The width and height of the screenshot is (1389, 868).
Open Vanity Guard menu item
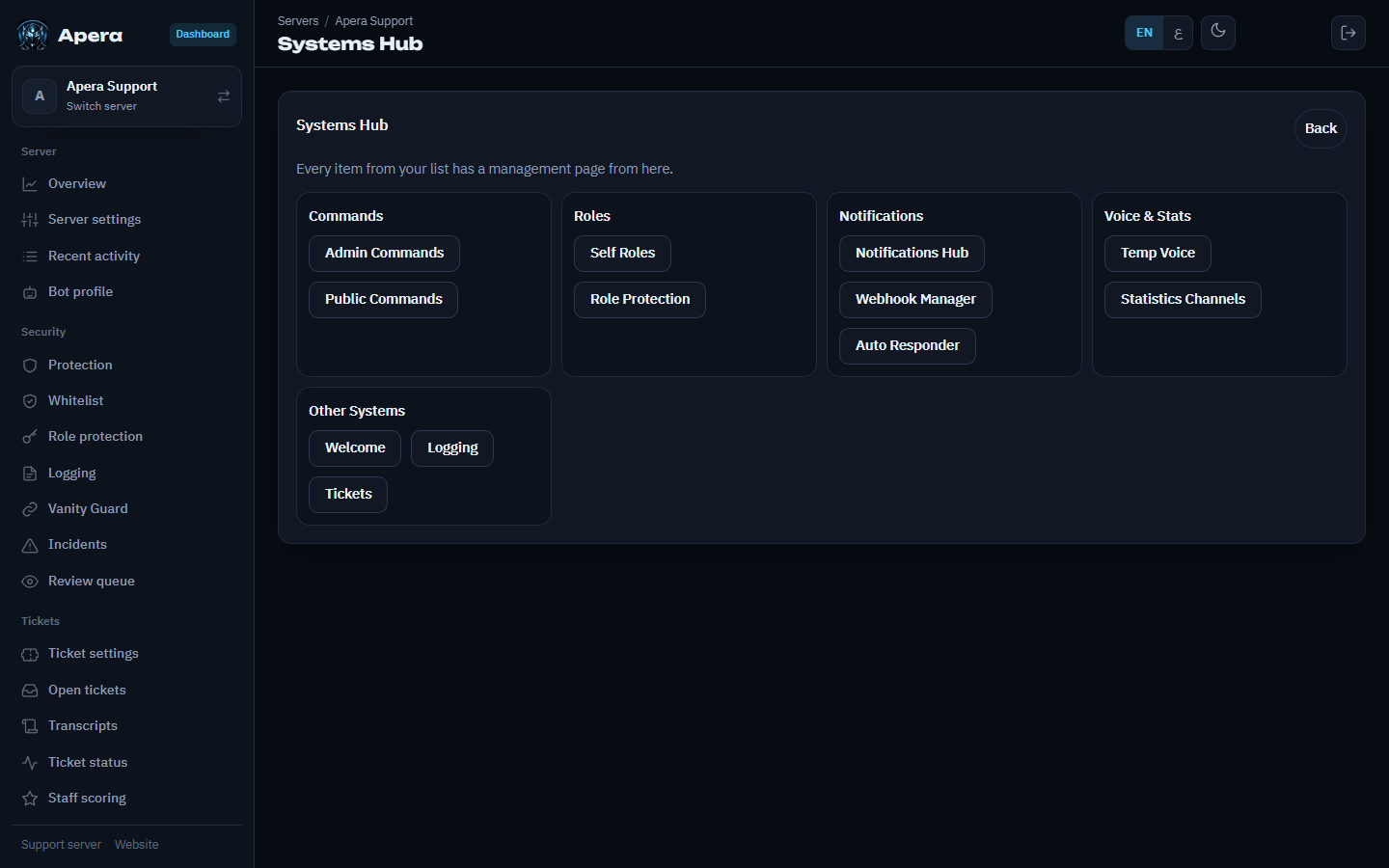coord(126,509)
